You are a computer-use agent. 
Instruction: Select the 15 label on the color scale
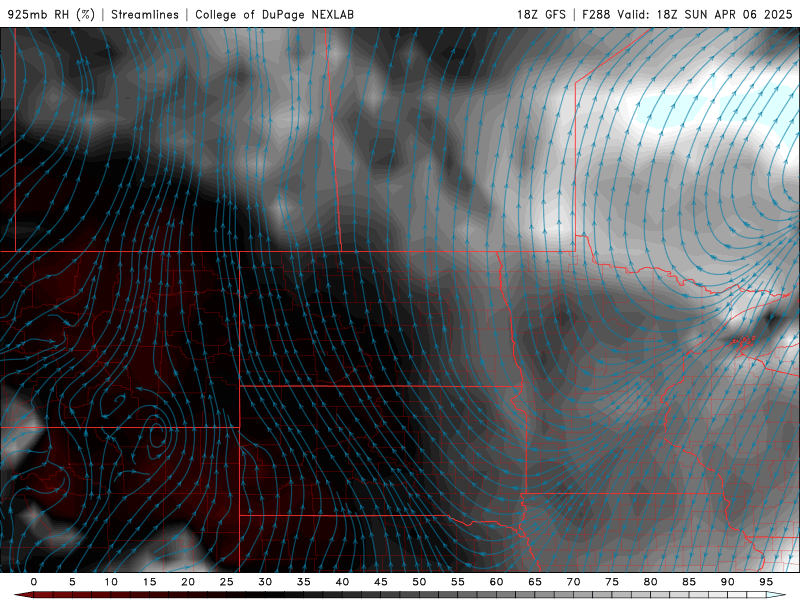point(149,582)
